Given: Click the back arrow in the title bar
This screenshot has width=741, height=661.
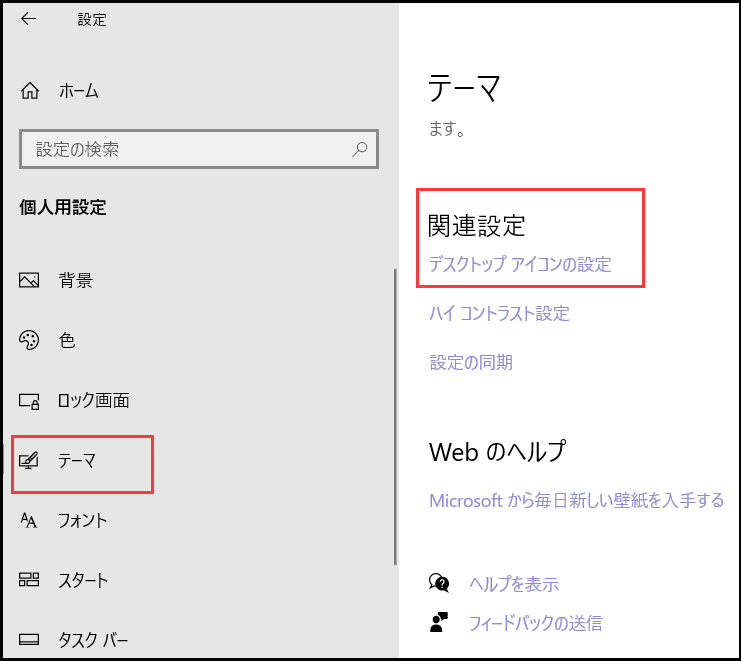Looking at the screenshot, I should (28, 19).
